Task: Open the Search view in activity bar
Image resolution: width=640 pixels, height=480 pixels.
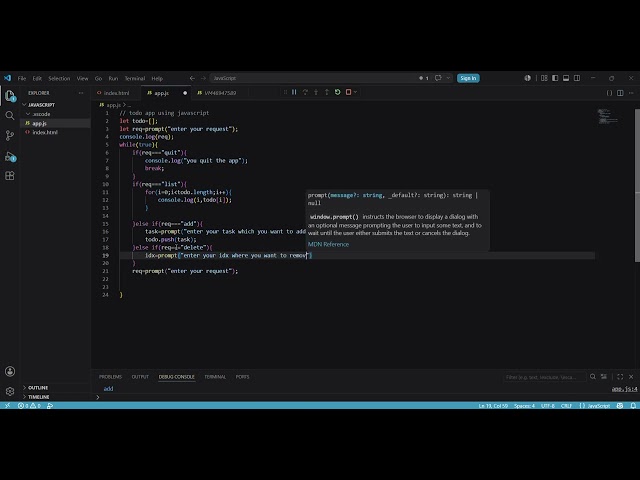Action: pos(10,116)
